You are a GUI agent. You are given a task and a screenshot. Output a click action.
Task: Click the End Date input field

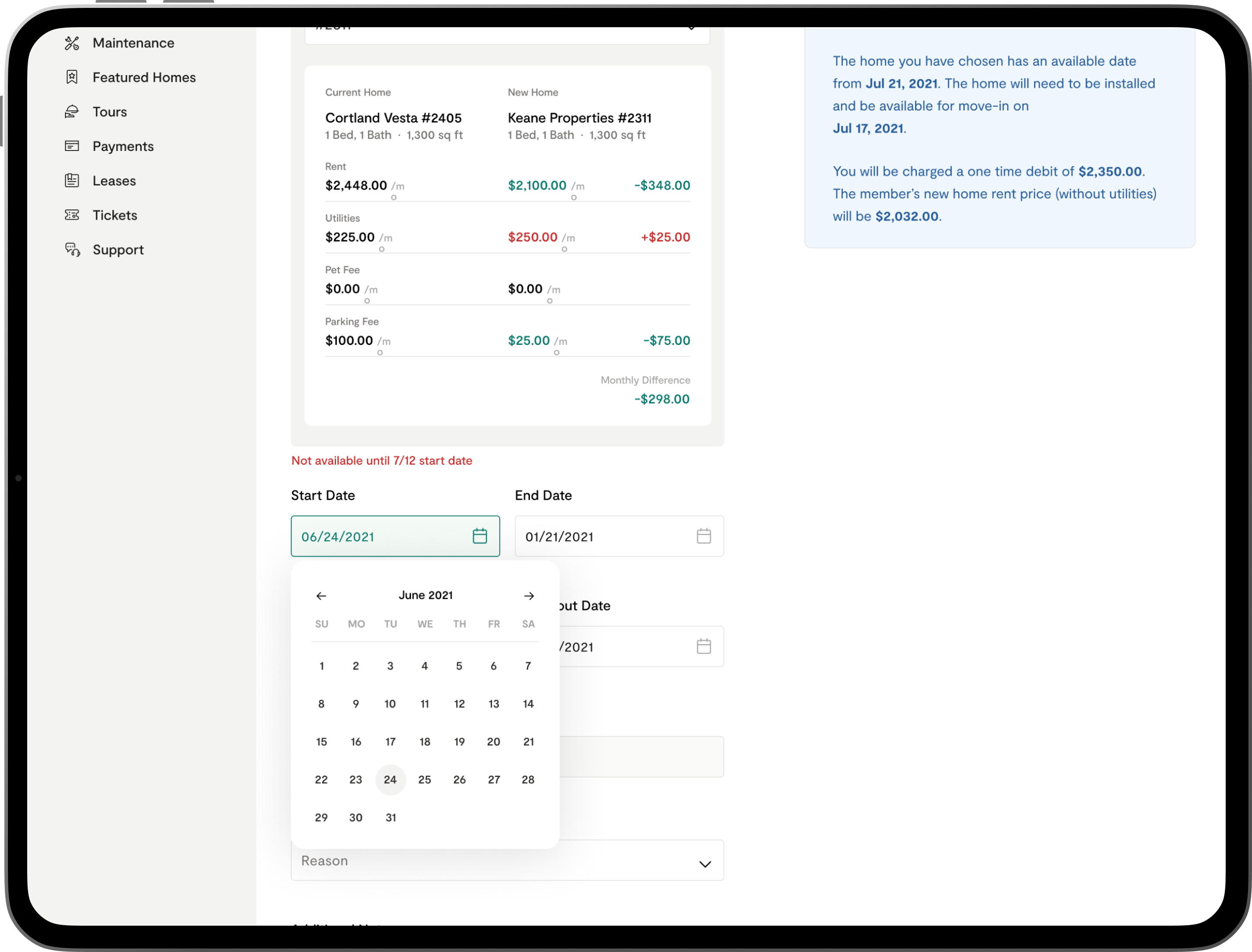tap(606, 537)
